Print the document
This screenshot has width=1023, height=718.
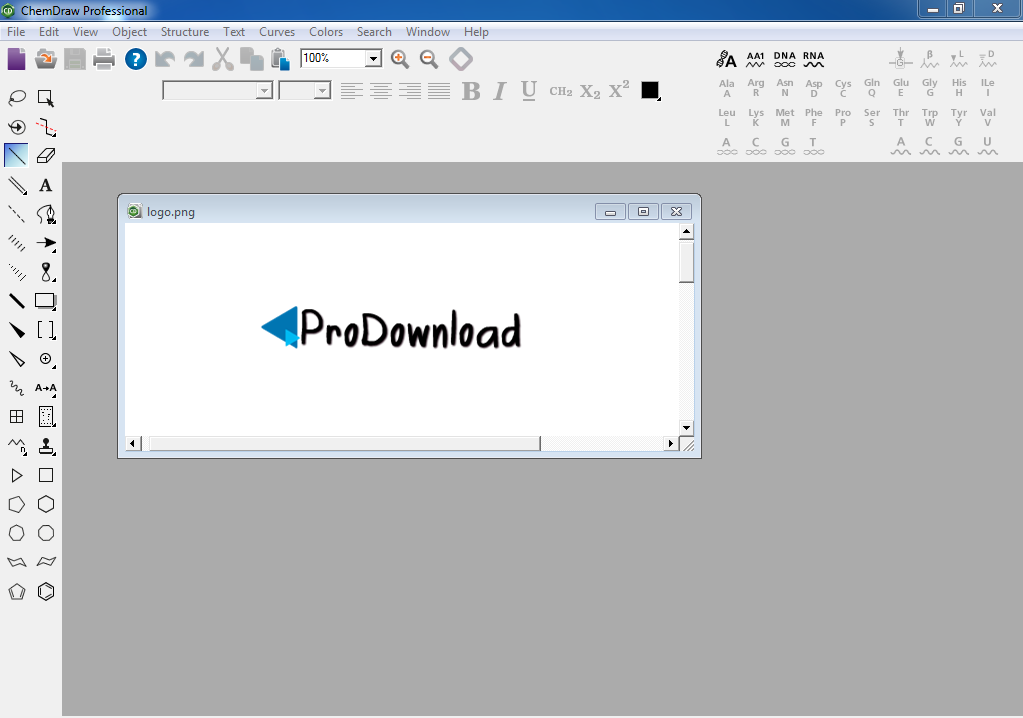[x=104, y=59]
